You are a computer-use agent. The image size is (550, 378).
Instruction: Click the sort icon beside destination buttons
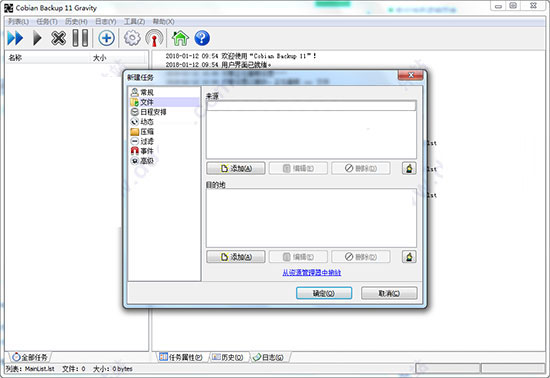[x=409, y=257]
